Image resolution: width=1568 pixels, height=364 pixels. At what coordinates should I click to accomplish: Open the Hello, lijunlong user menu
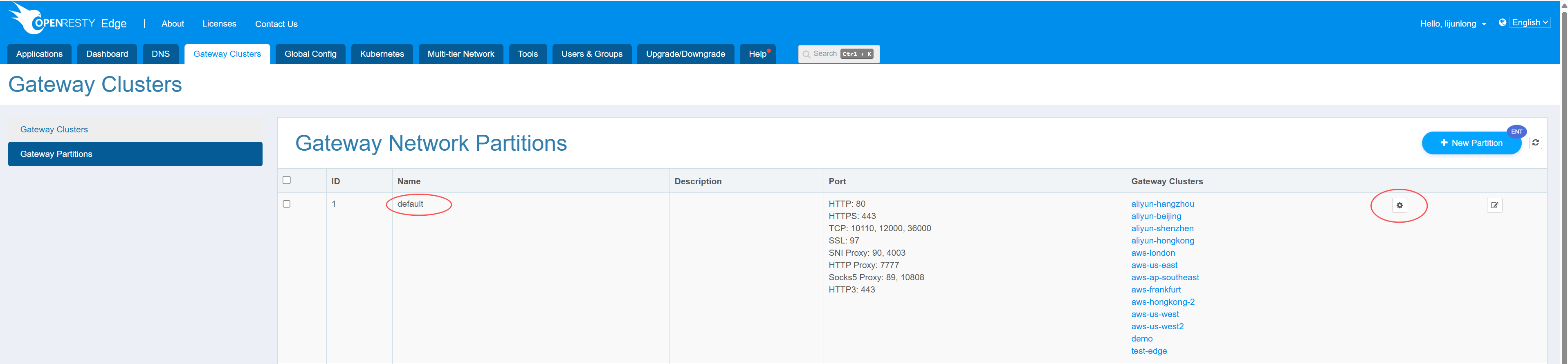(x=1452, y=24)
